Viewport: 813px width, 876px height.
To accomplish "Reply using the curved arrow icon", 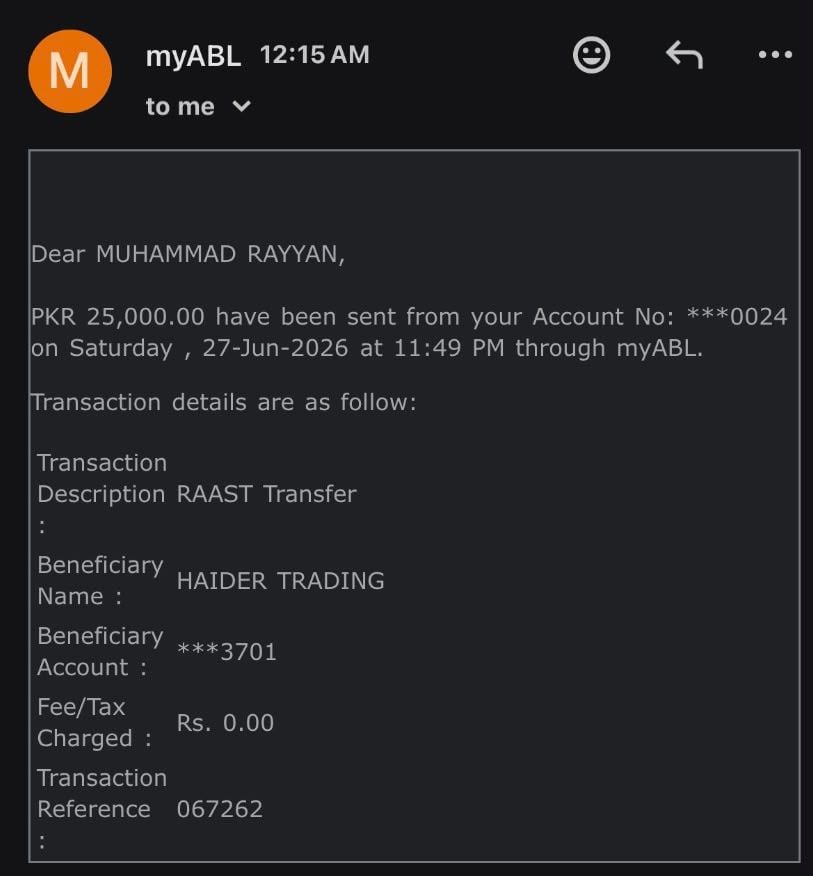I will point(684,55).
